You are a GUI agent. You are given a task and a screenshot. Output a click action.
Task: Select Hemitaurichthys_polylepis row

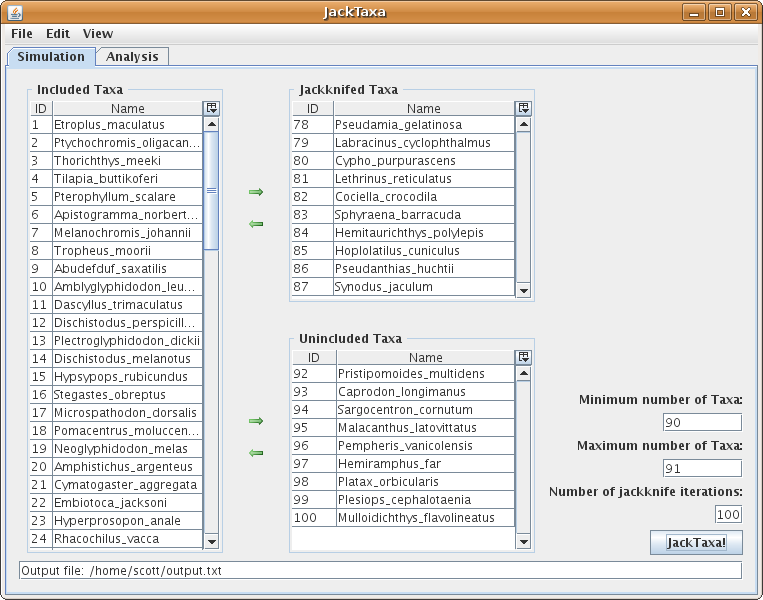tap(403, 233)
